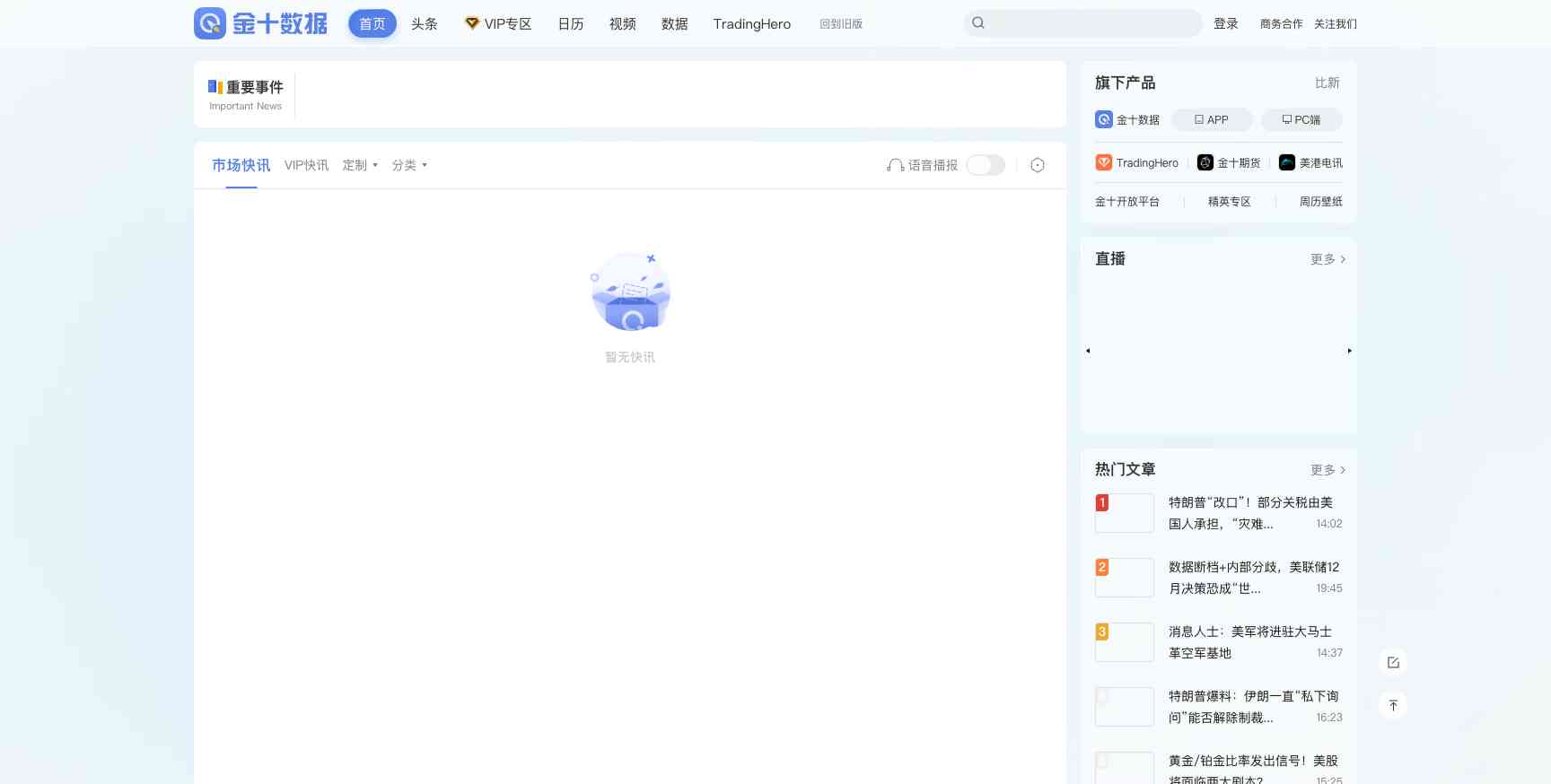Expand 更多 next to 热门文章
Image resolution: width=1551 pixels, height=784 pixels.
[x=1328, y=470]
